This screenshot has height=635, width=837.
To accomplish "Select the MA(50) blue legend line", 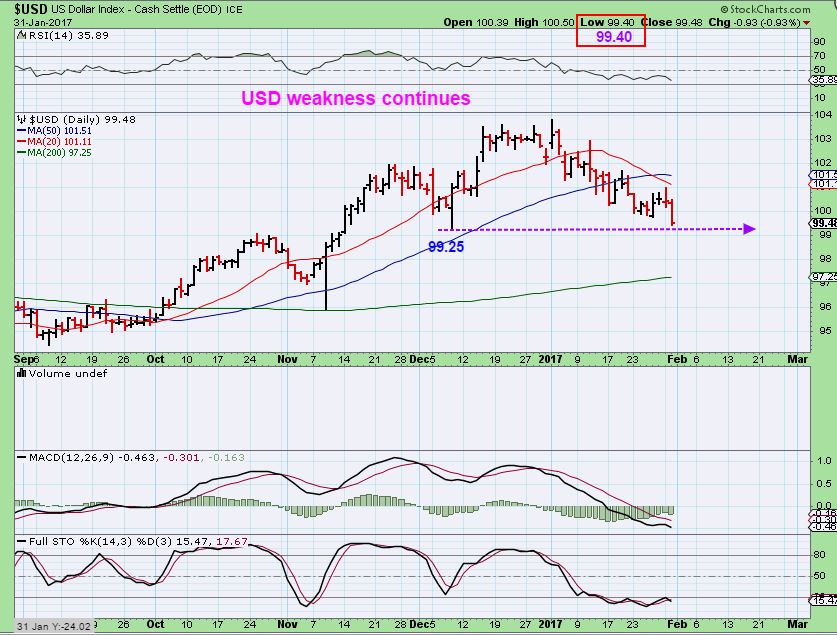I will [x=21, y=131].
